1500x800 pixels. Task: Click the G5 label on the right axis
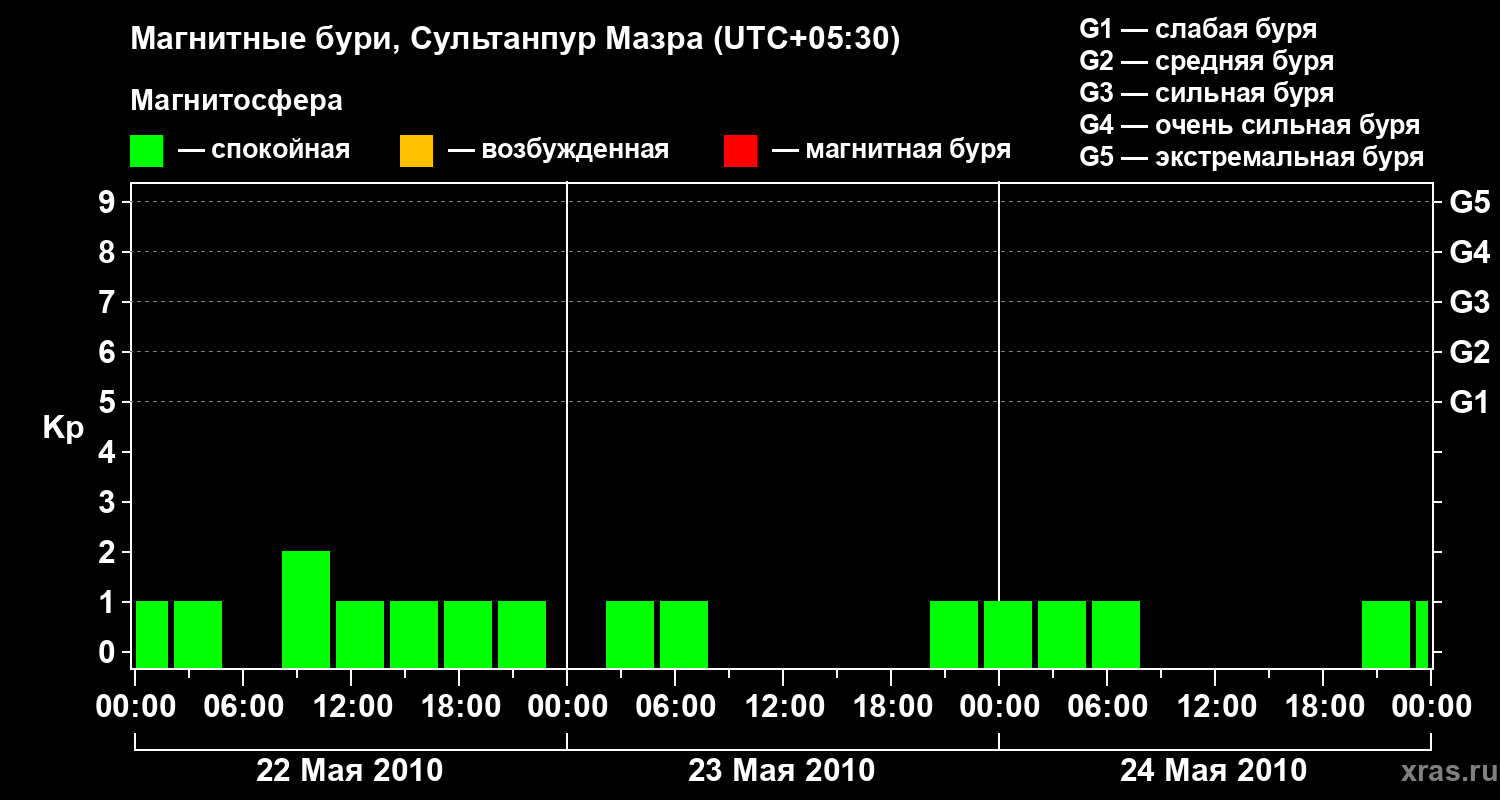click(1469, 202)
